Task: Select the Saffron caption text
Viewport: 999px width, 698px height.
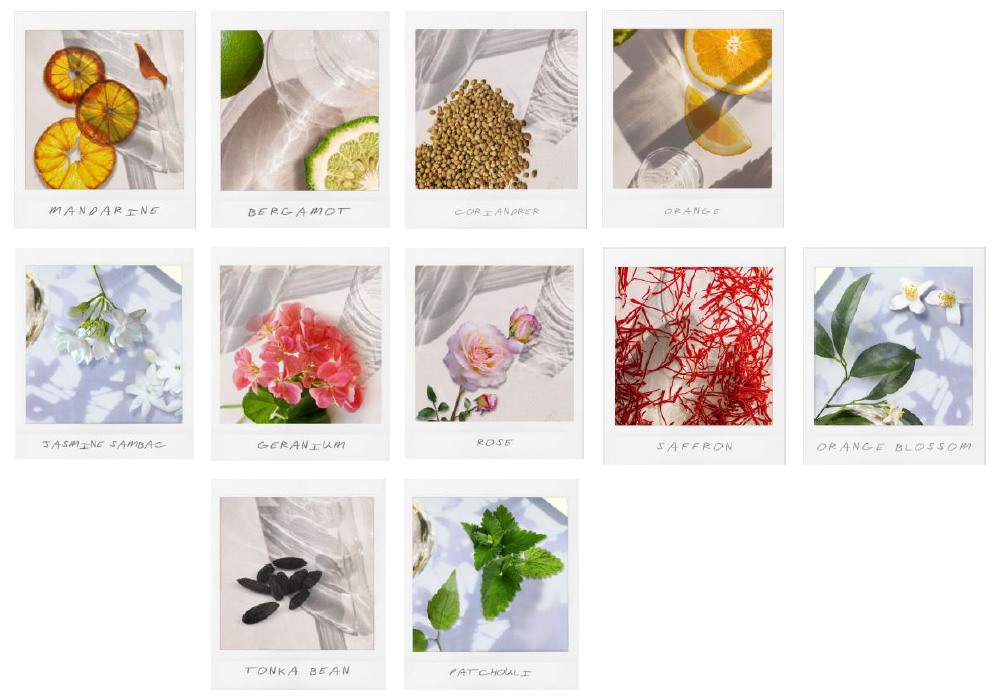Action: 694,446
